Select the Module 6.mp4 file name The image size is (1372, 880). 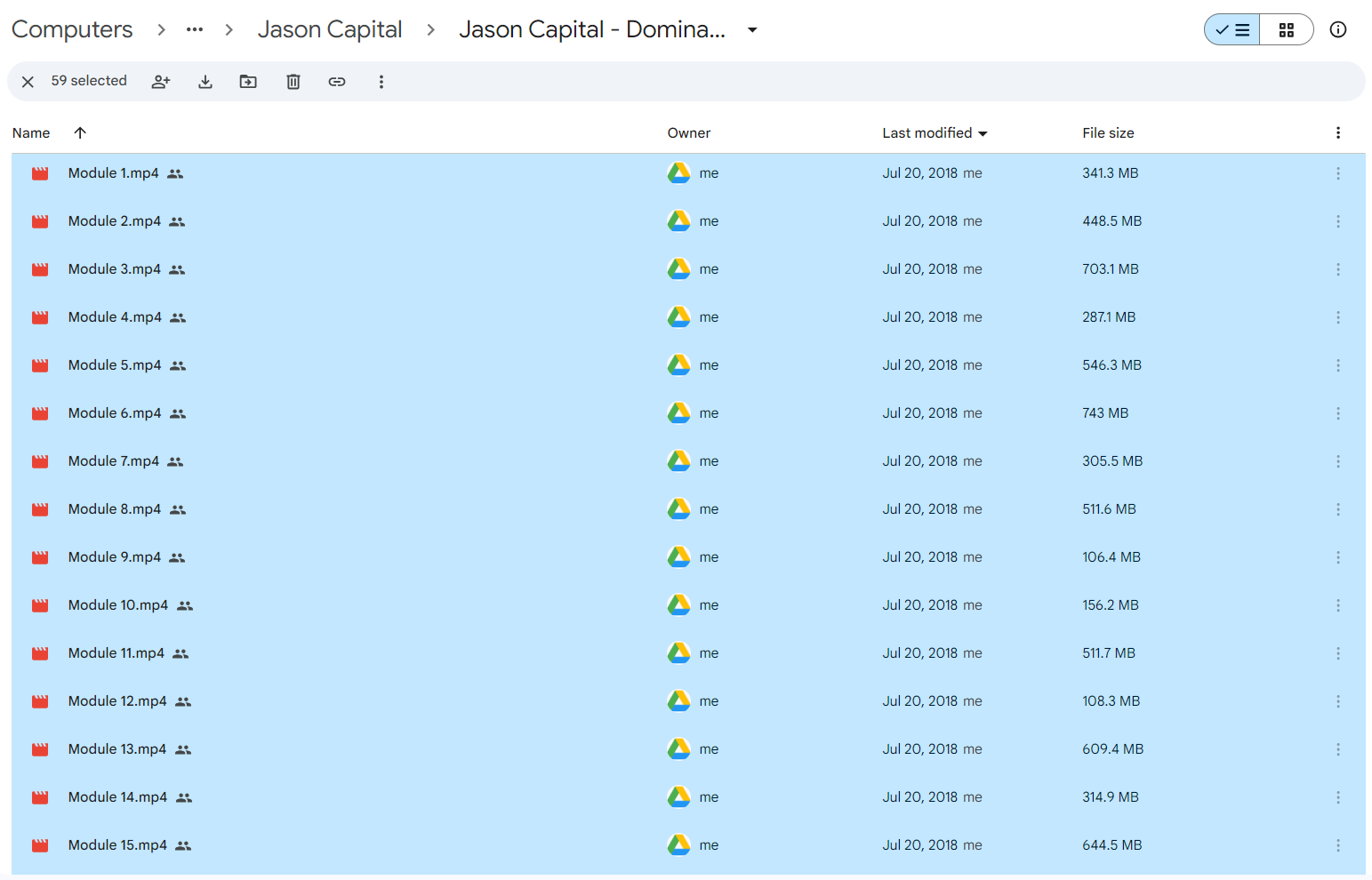coord(116,413)
